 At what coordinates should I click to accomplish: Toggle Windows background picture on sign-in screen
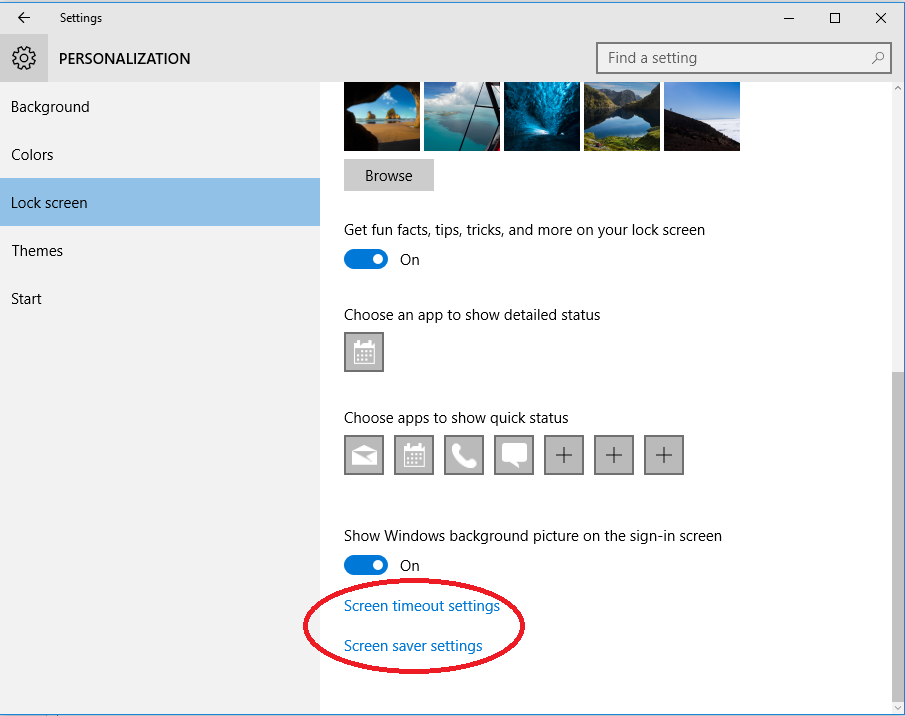tap(366, 565)
